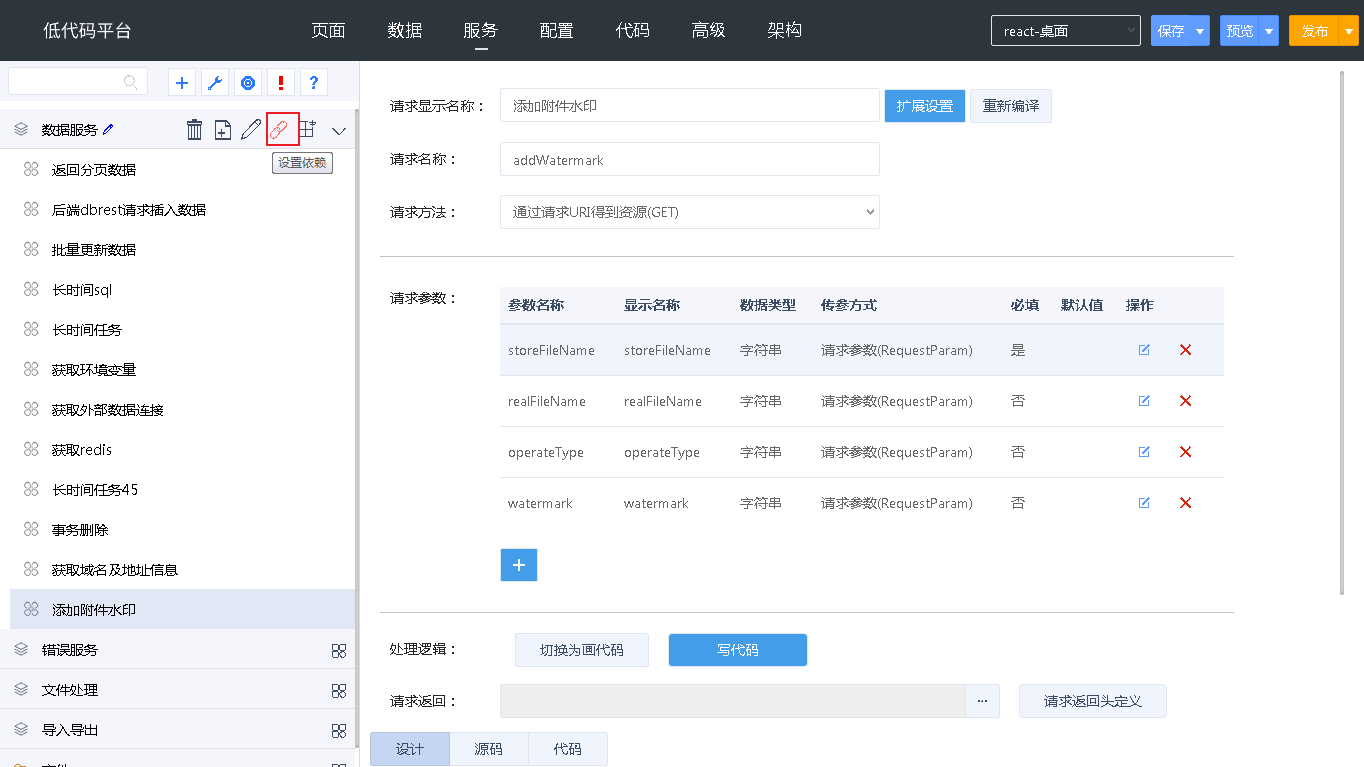Screen dimensions: 1364x767
Task: Delete the operateType parameter row
Action: coord(1186,452)
